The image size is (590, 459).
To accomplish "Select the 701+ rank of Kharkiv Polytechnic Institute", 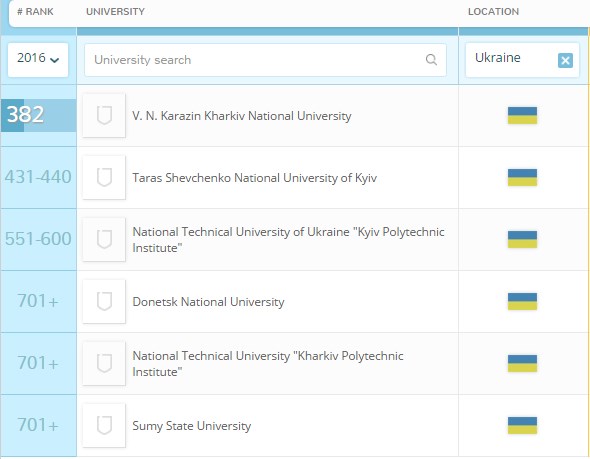I will pos(38,363).
